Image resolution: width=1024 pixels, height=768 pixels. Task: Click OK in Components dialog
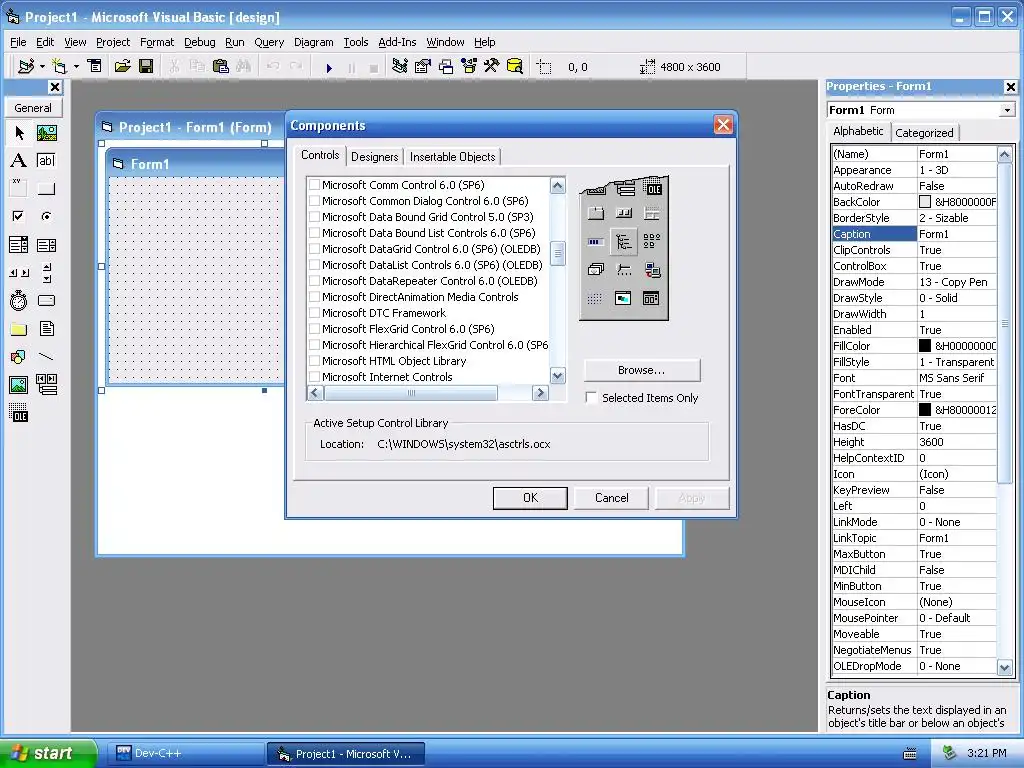[530, 498]
